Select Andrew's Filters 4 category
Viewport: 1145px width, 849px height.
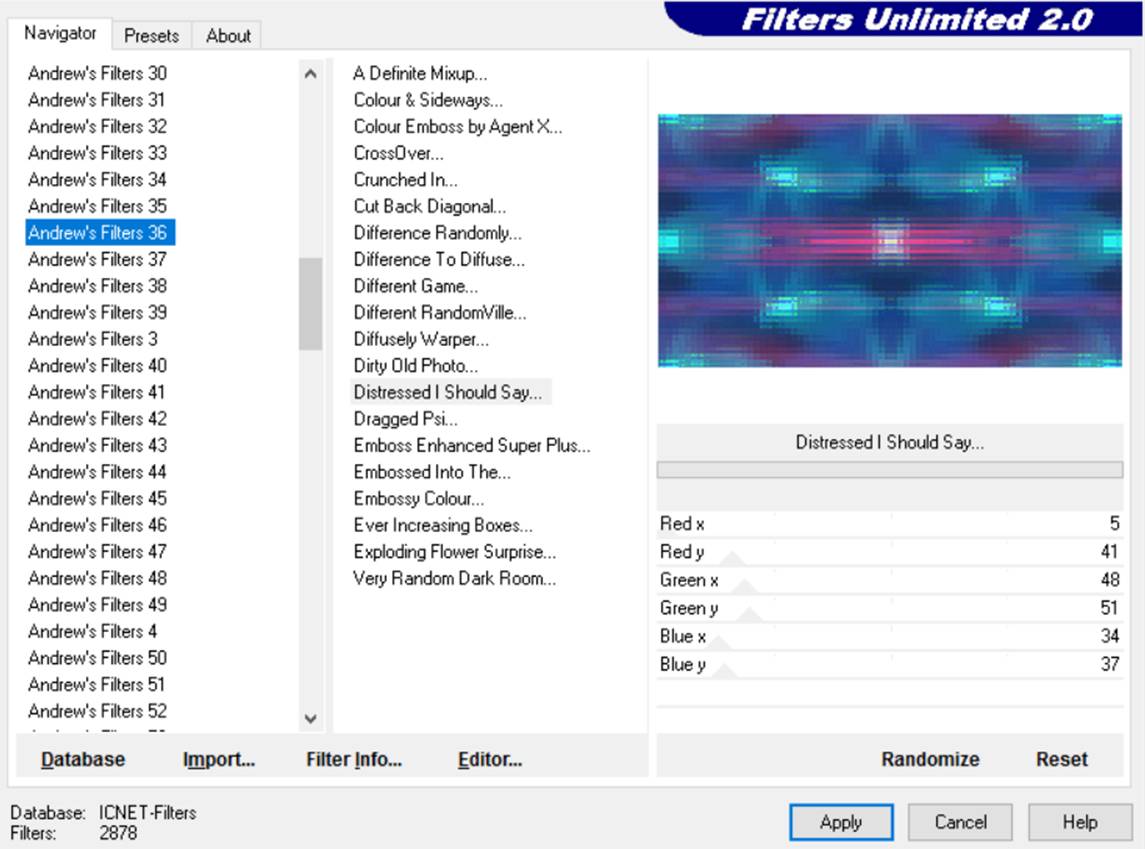click(x=93, y=631)
